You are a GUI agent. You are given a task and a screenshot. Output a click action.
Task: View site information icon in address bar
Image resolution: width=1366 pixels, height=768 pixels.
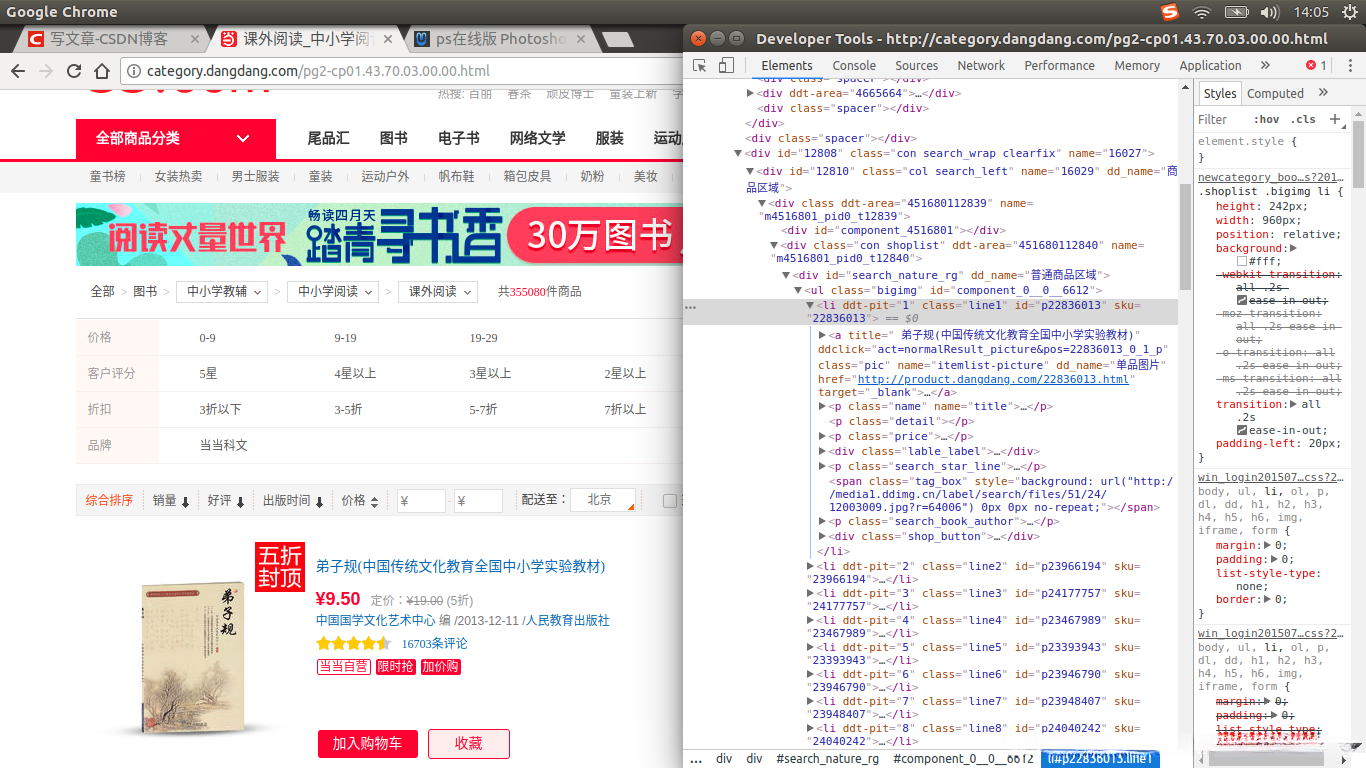(x=134, y=72)
